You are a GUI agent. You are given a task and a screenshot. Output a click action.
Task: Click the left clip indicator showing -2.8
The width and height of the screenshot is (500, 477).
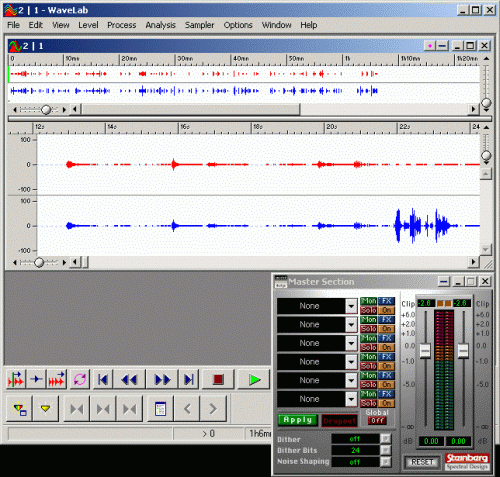coord(426,303)
